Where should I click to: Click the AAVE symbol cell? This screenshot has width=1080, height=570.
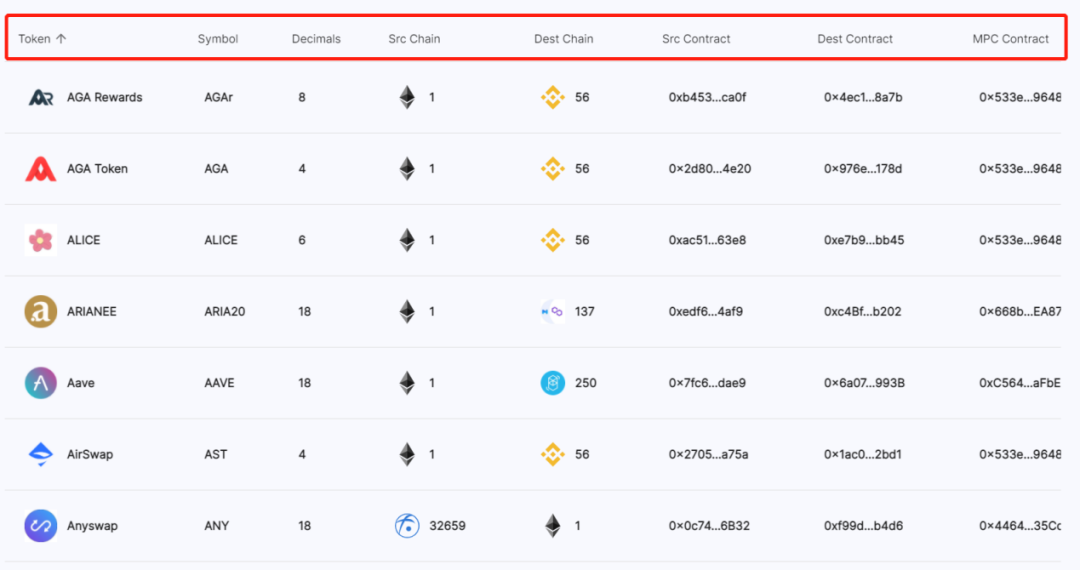[x=219, y=383]
